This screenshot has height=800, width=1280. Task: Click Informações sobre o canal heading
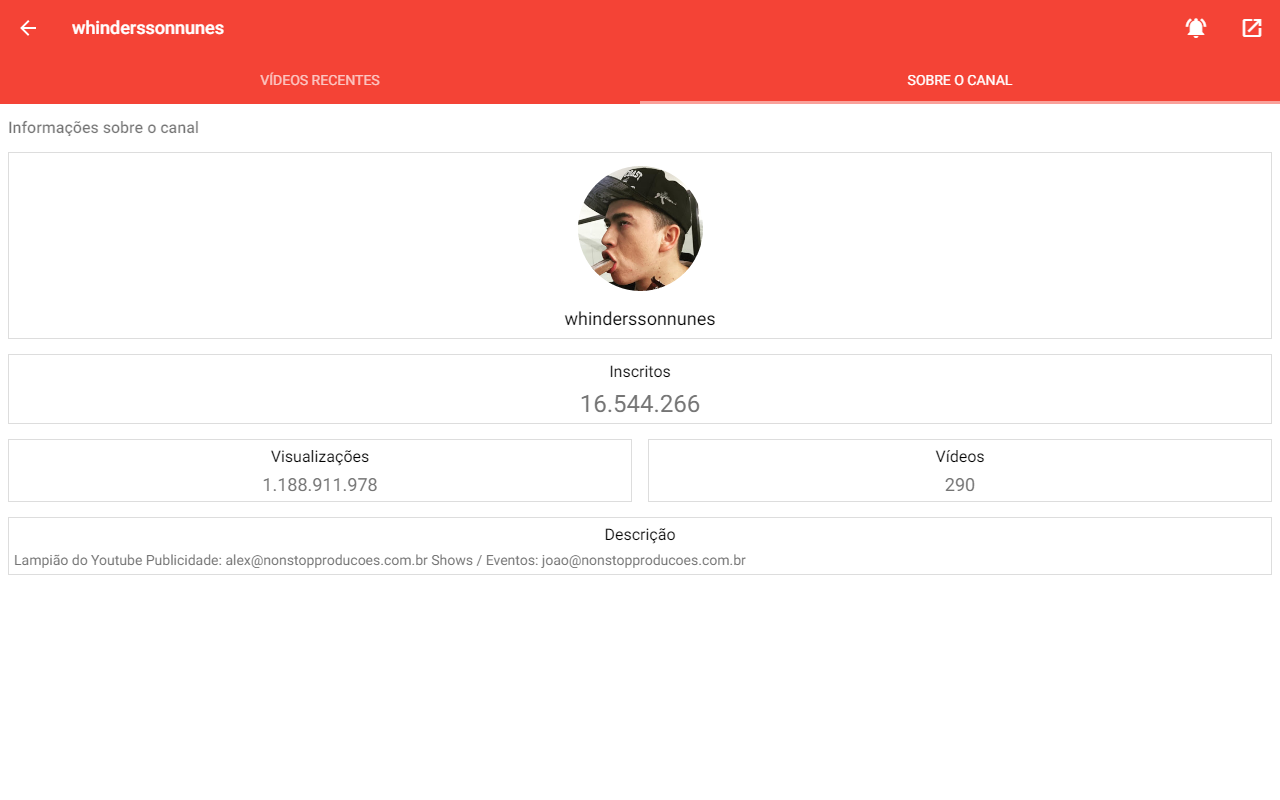(103, 128)
